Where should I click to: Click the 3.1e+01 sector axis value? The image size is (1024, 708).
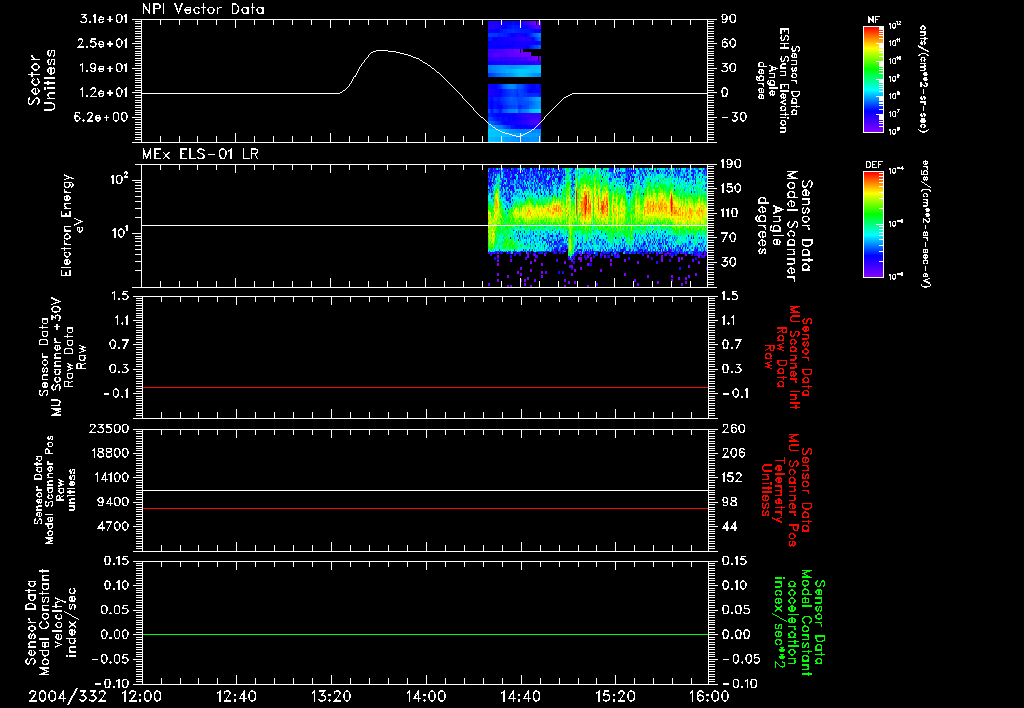tap(105, 20)
